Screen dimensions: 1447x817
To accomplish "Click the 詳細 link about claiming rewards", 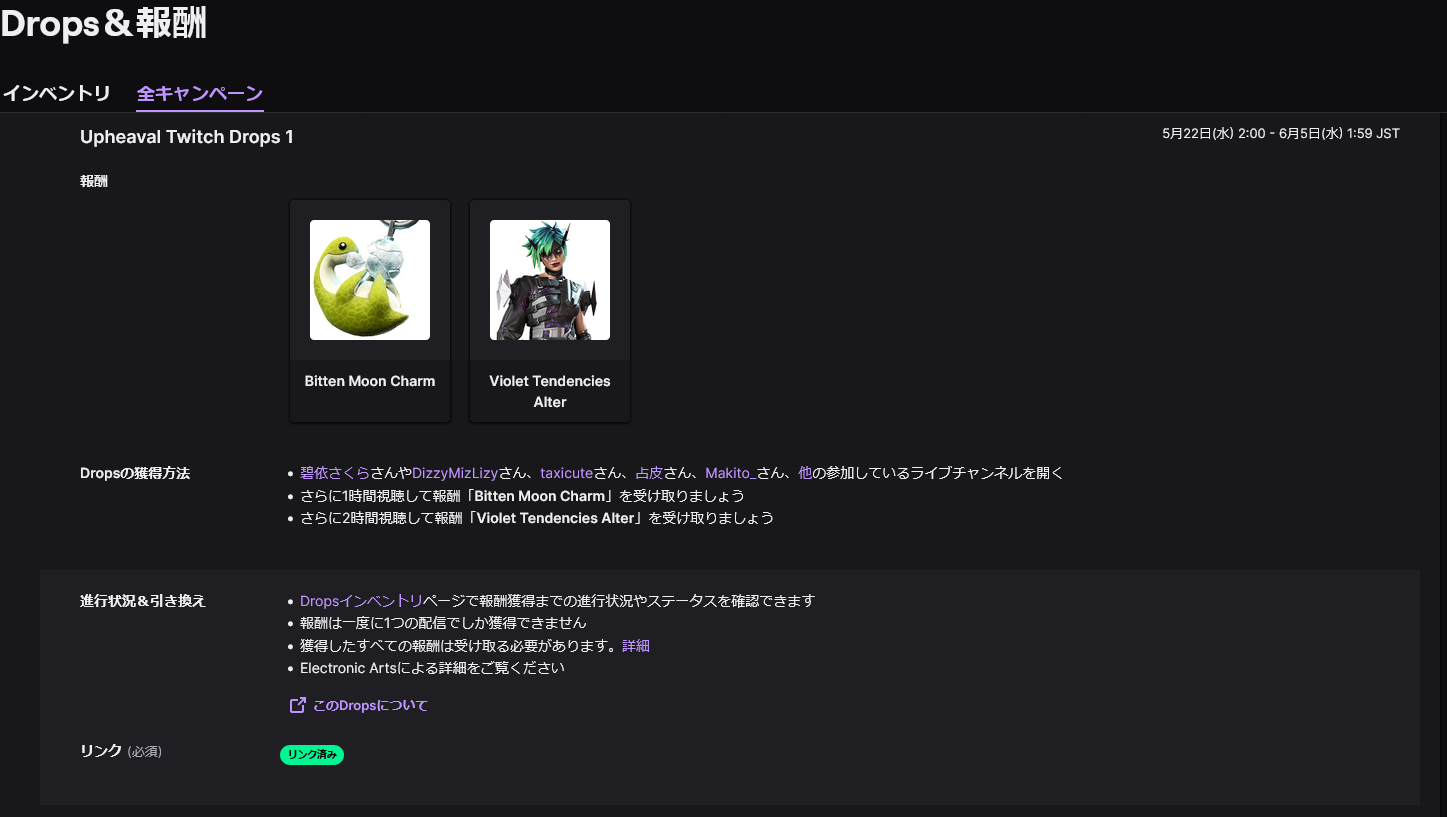I will pyautogui.click(x=636, y=646).
